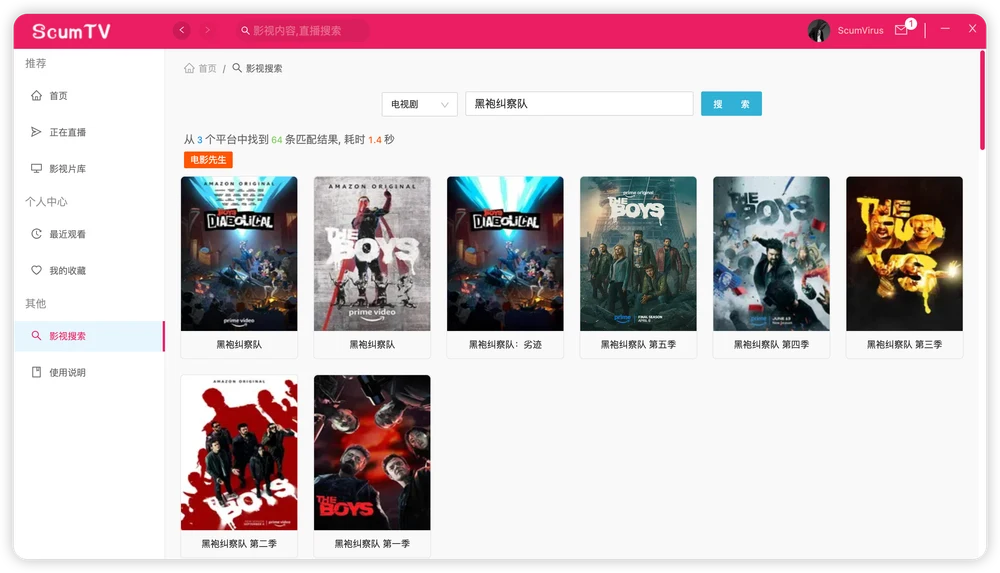Viewport: 1000px width, 573px height.
Task: Click the breadcrumb home icon
Action: pos(189,68)
